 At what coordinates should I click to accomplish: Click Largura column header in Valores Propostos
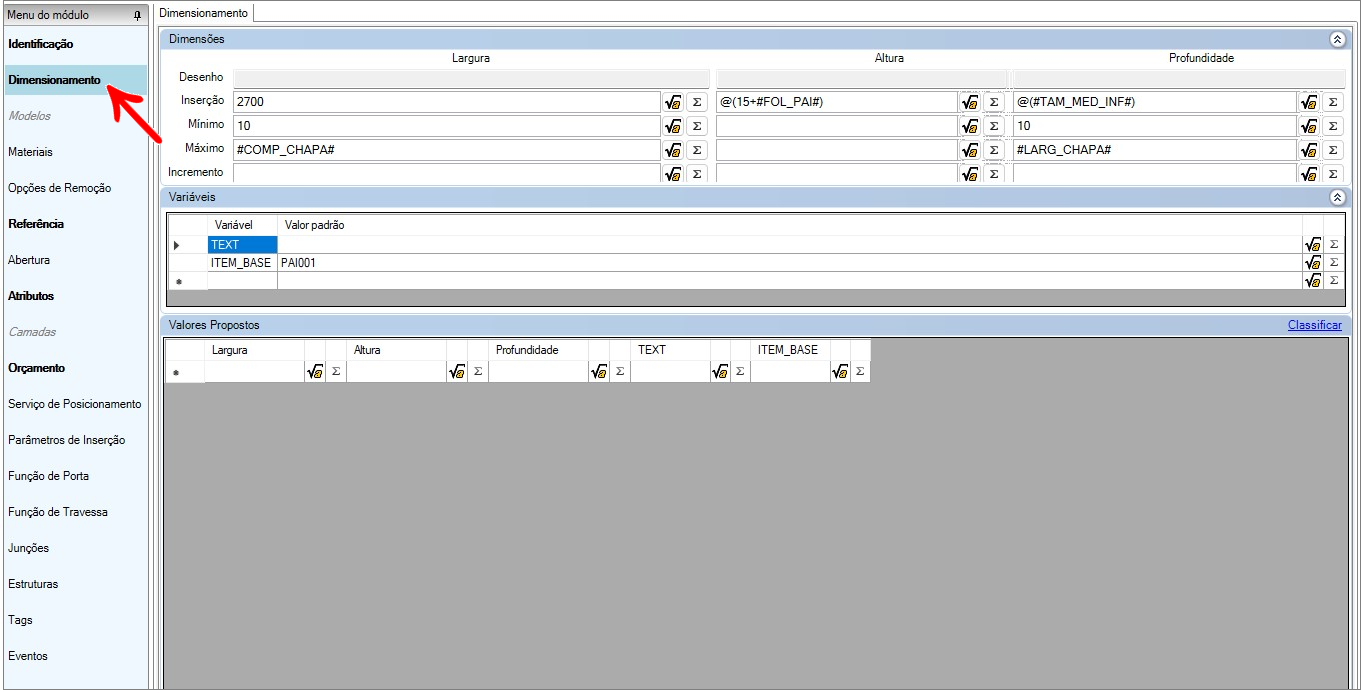point(254,350)
